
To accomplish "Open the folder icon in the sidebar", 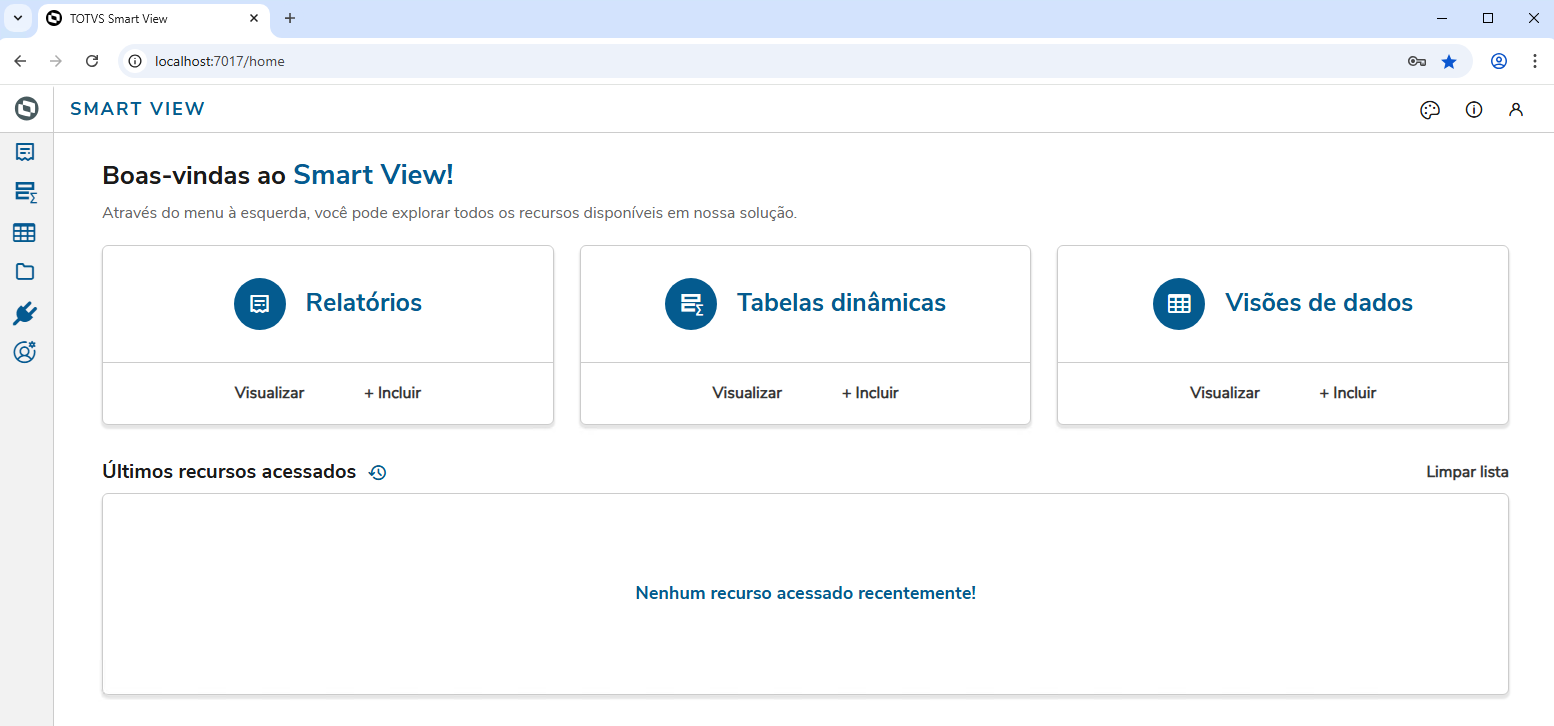I will pyautogui.click(x=25, y=272).
